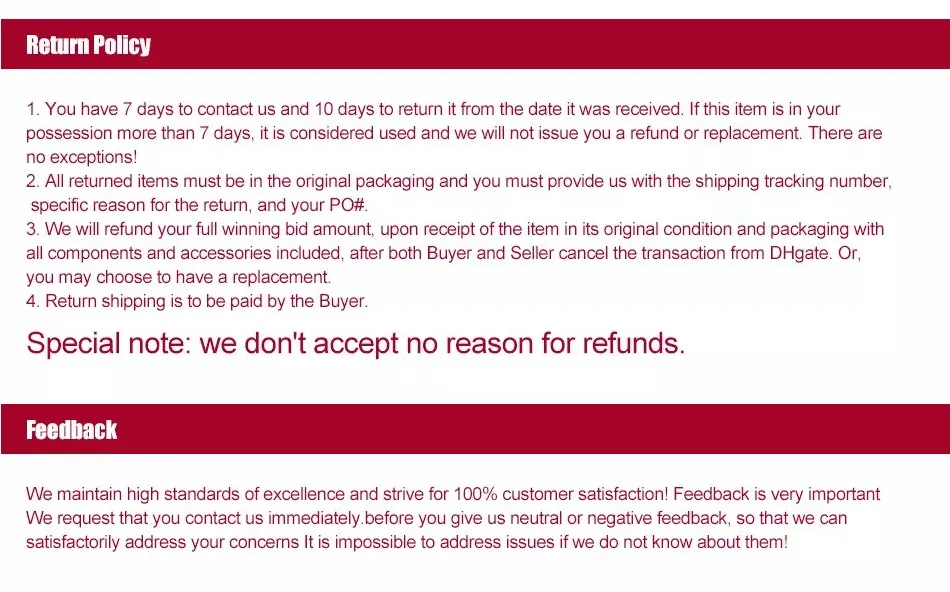Viewport: 950px width, 592px height.
Task: Click the word DHgate in rule 3
Action: [799, 253]
